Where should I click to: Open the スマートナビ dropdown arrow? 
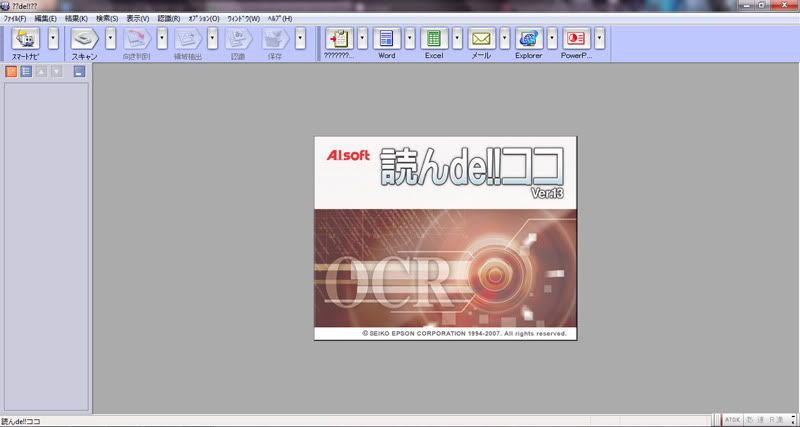(53, 39)
